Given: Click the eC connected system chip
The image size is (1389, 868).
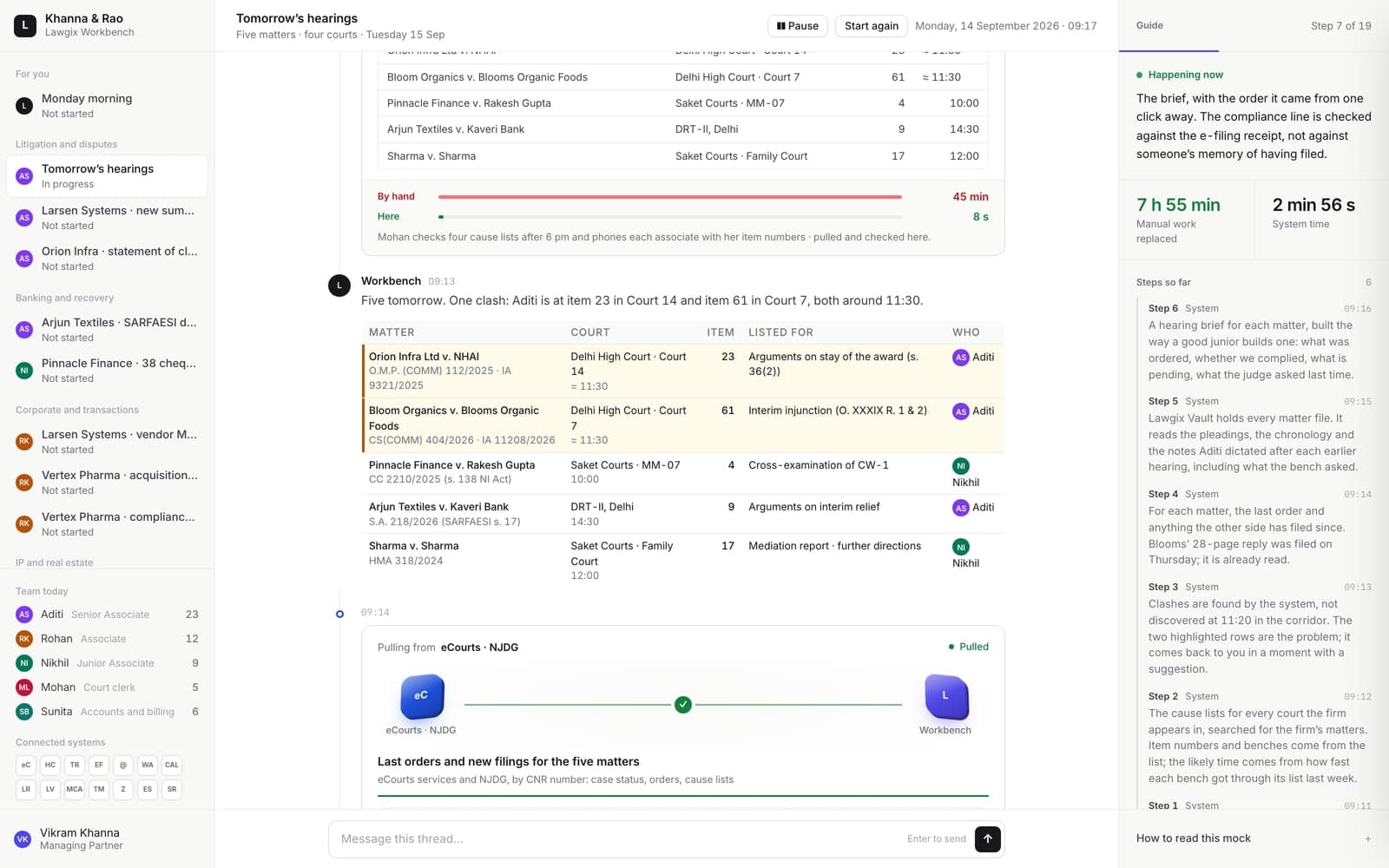Looking at the screenshot, I should coord(26,765).
